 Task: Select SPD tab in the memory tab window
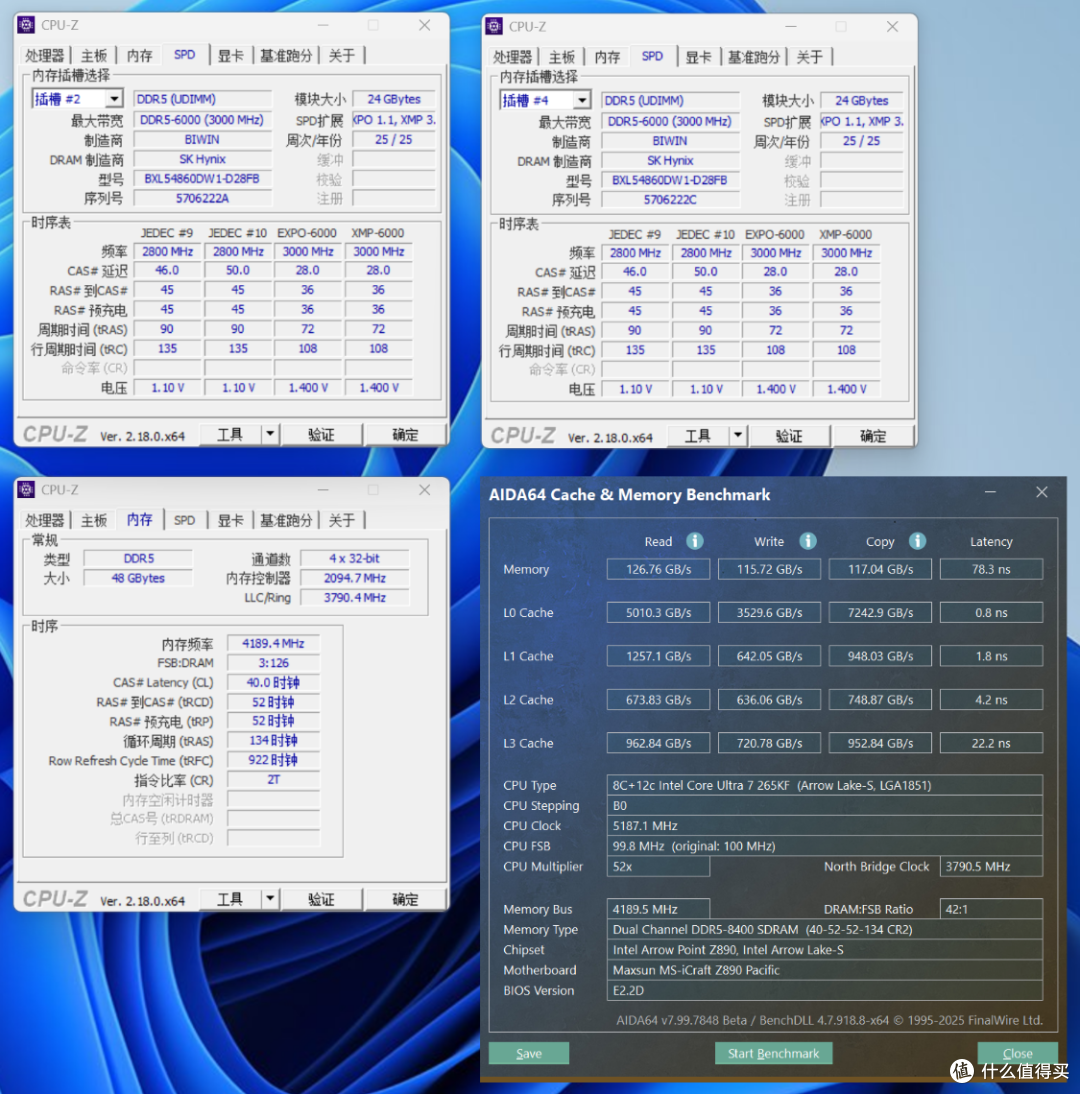coord(184,520)
